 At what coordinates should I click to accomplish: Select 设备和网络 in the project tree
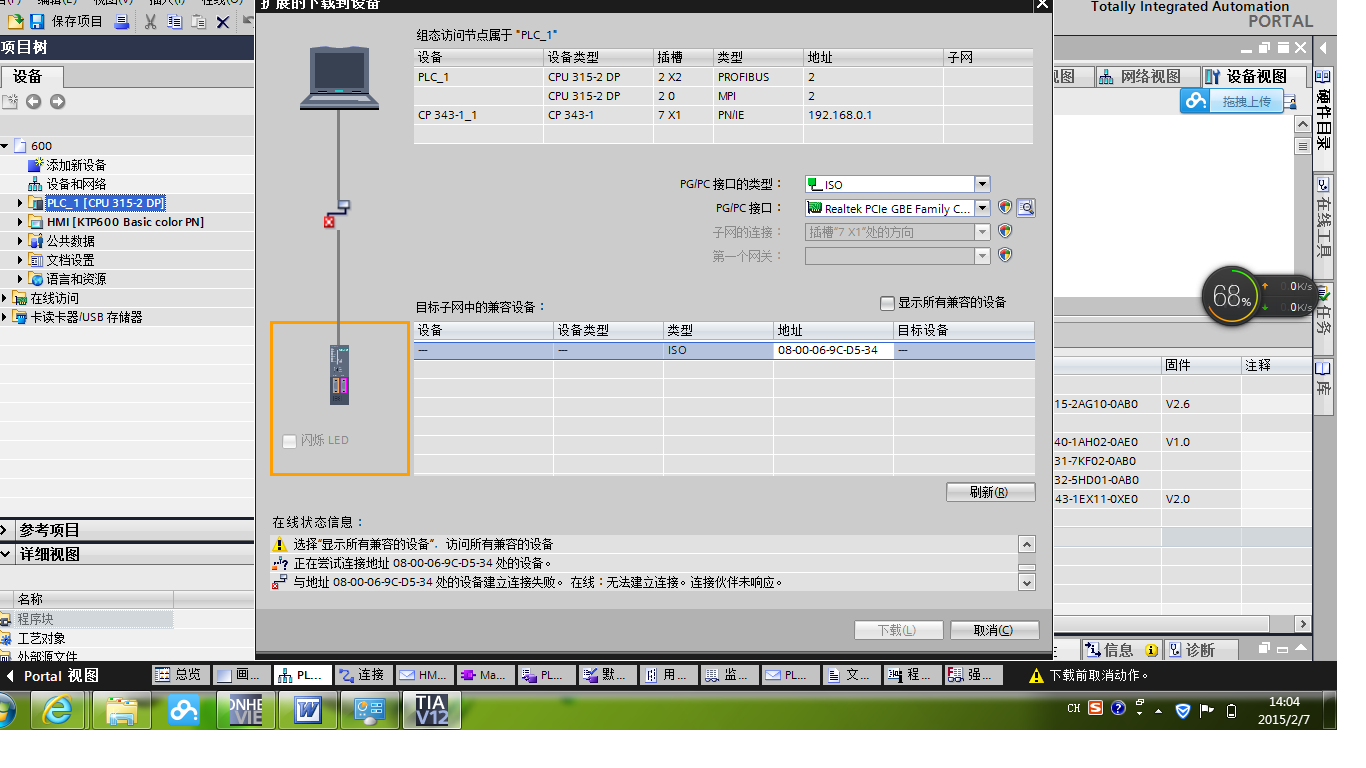pos(76,184)
